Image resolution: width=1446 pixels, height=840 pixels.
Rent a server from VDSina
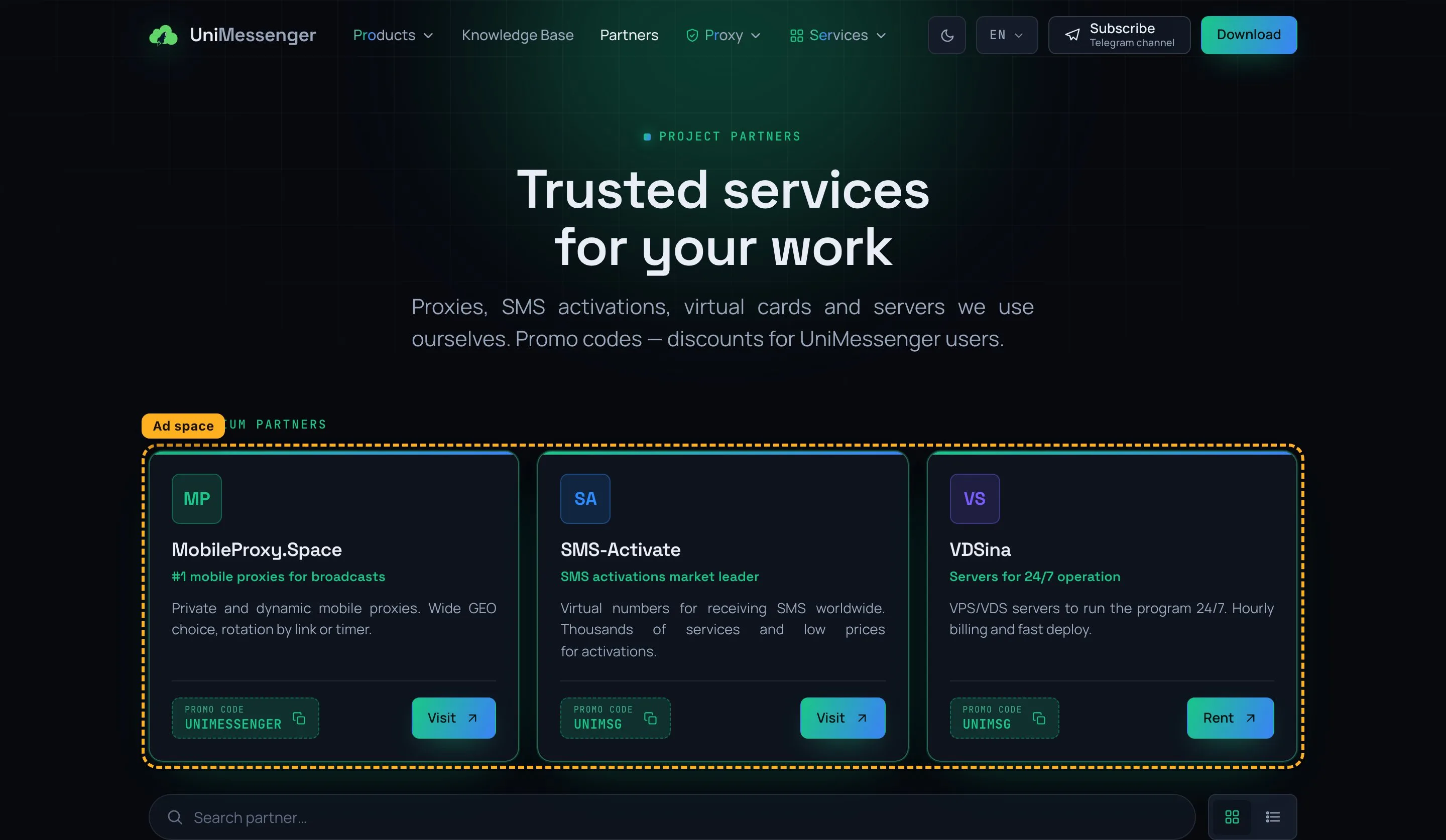pyautogui.click(x=1230, y=718)
